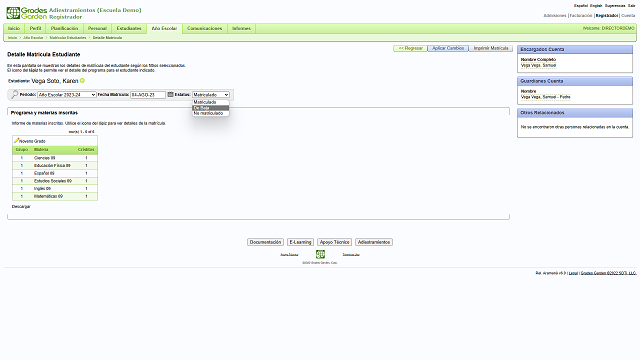640x360 pixels.
Task: Switch to the Informes tab
Action: point(241,29)
